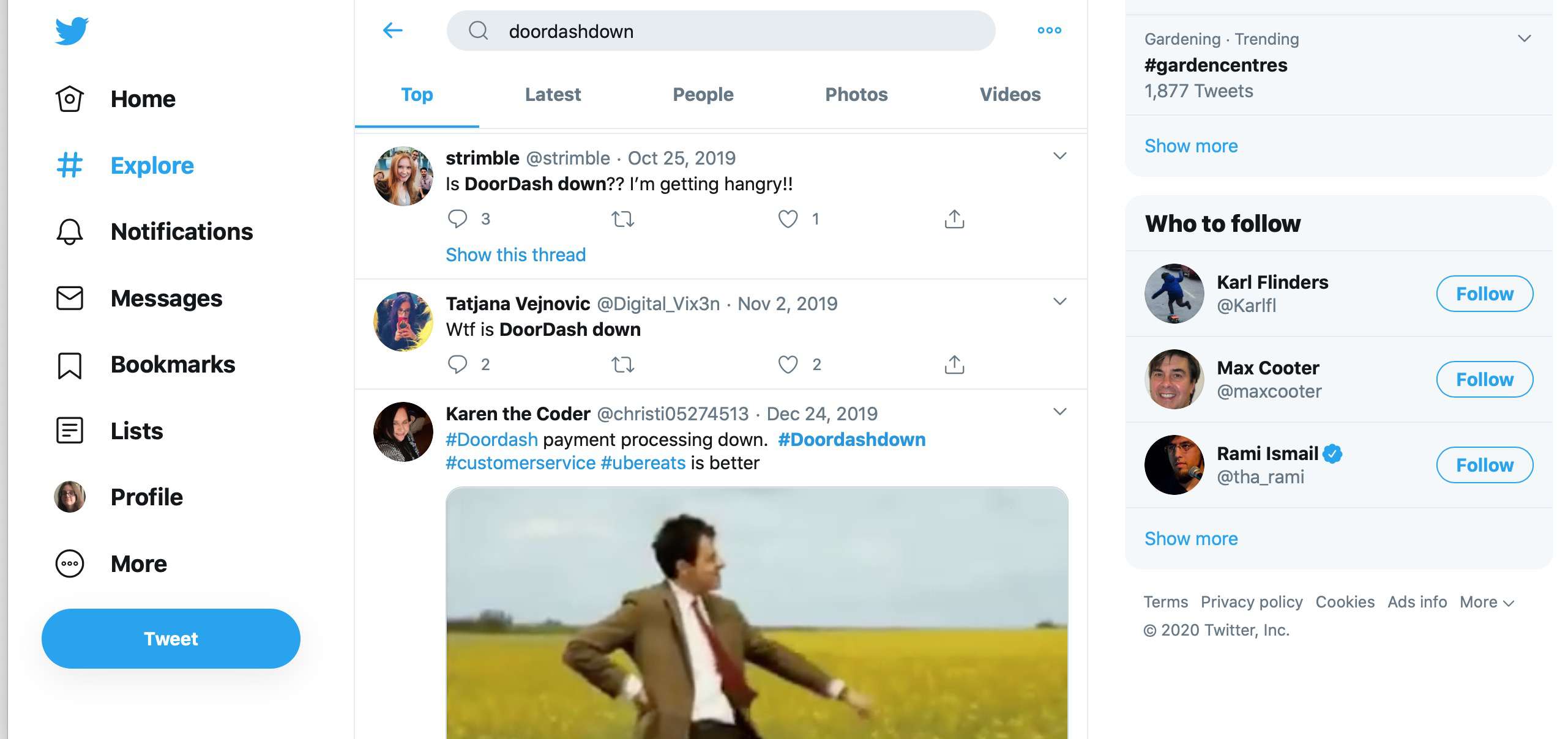Follow Karl Flinders suggested account

pyautogui.click(x=1484, y=293)
